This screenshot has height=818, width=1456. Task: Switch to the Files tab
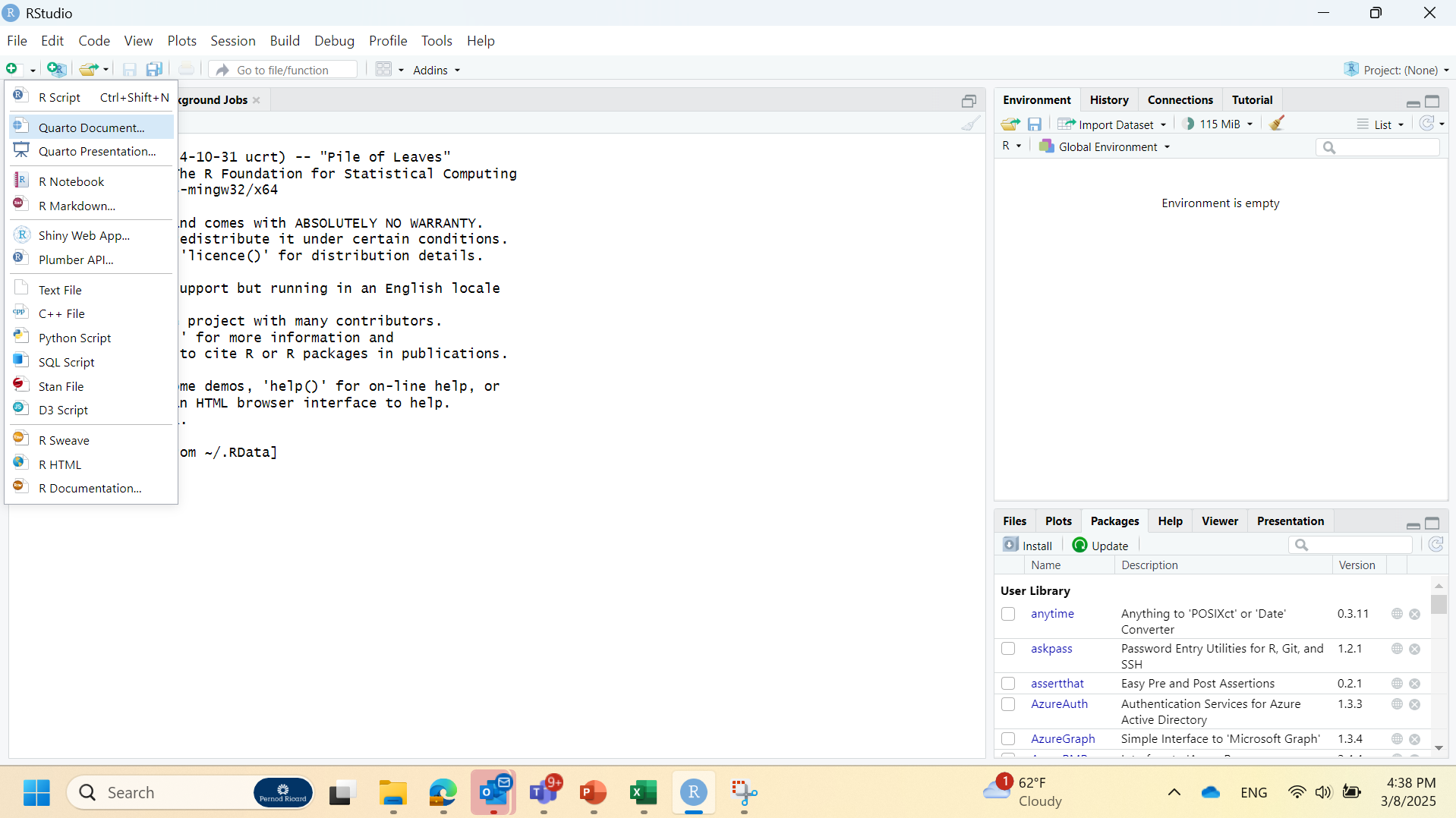(x=1014, y=521)
